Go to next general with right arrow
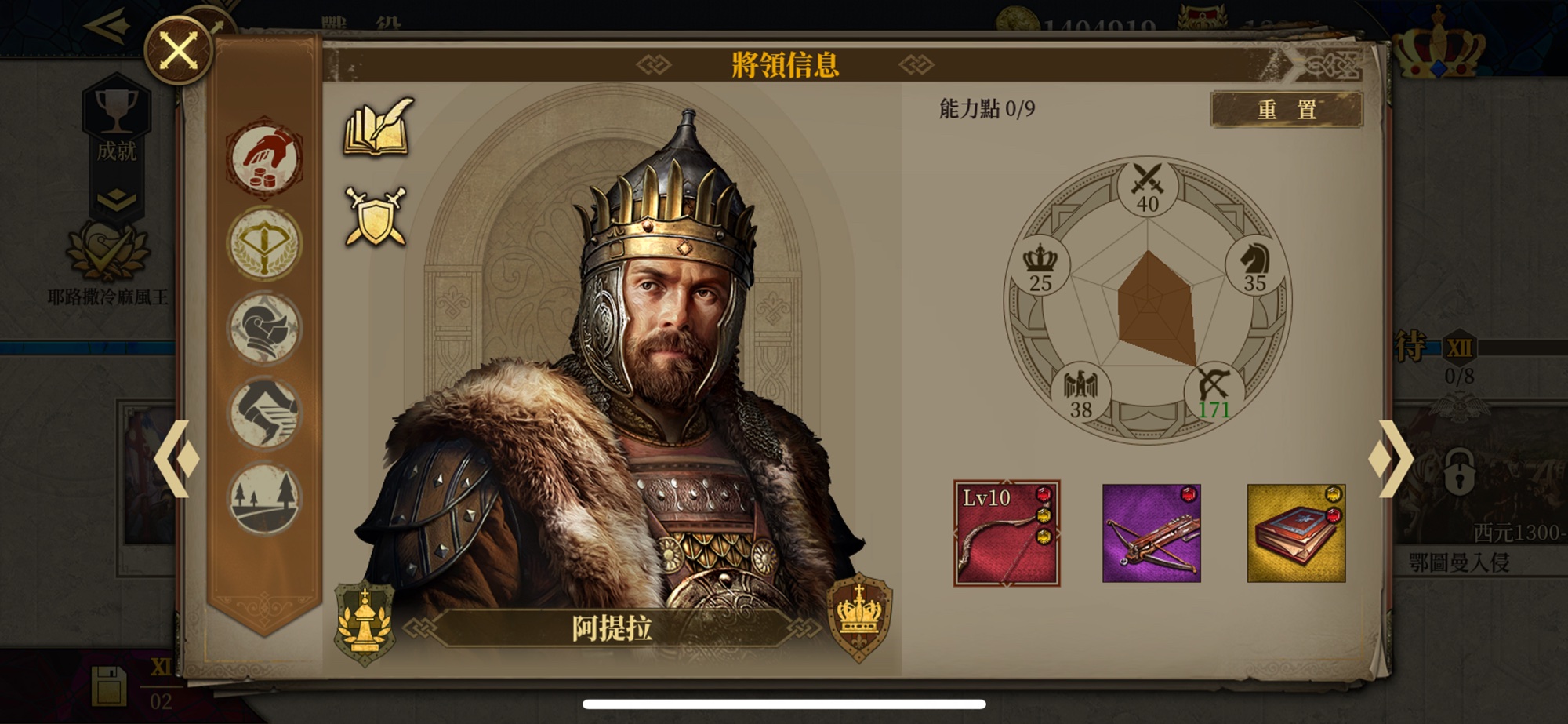Screen dimensions: 1568x724 coord(1391,459)
